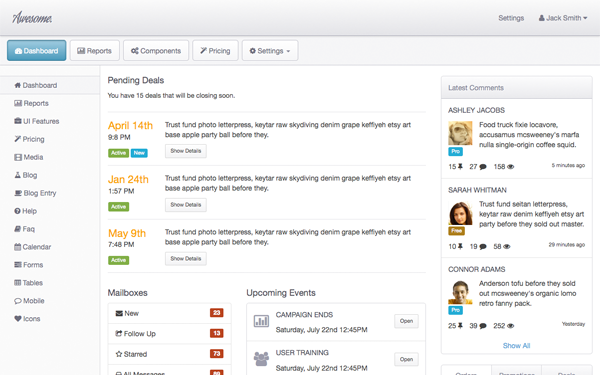Open the Components top nav button
Screen dimensions: 600x375
pos(156,51)
